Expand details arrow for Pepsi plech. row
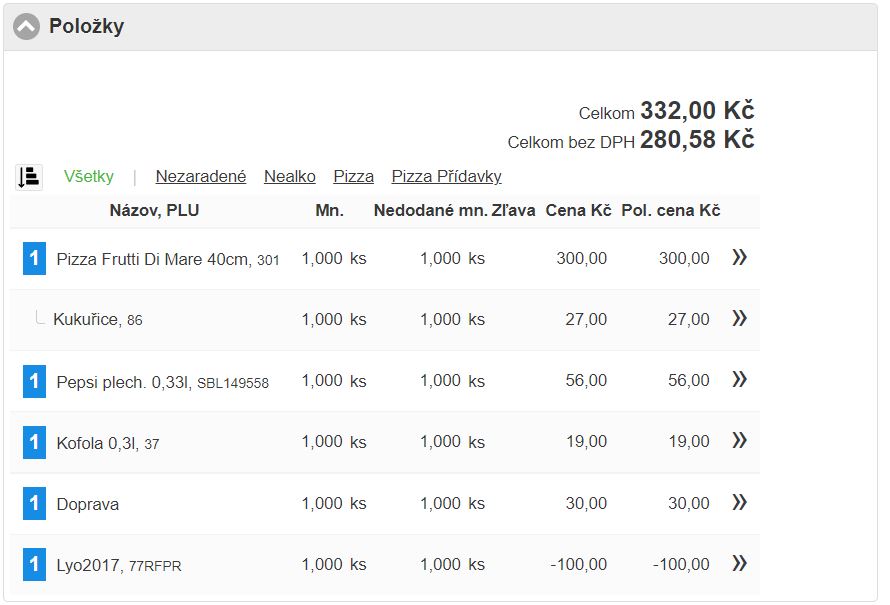Image resolution: width=890 pixels, height=605 pixels. (739, 380)
